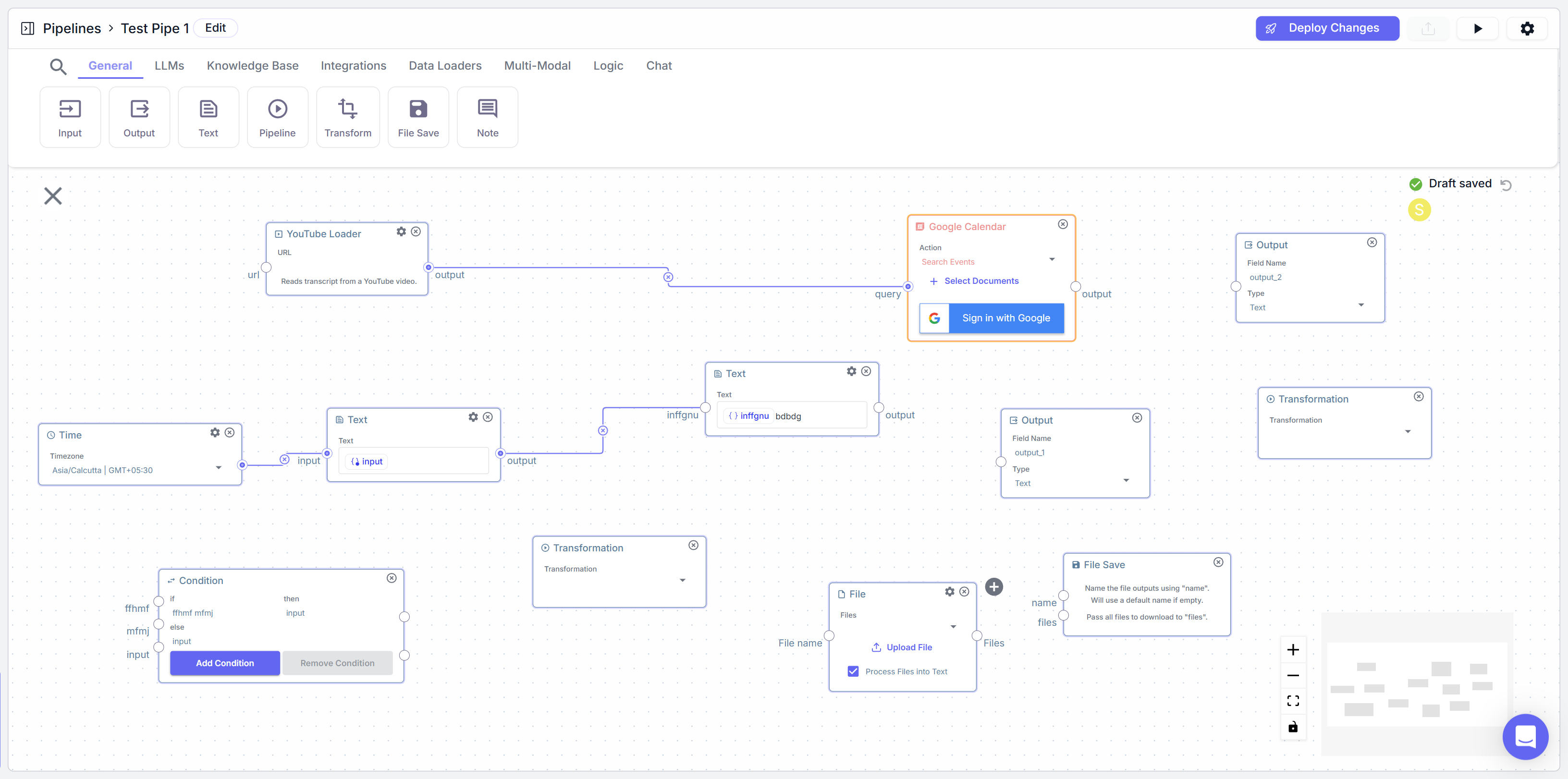Add a Note node from toolbar
This screenshot has height=779, width=1568.
tap(487, 117)
